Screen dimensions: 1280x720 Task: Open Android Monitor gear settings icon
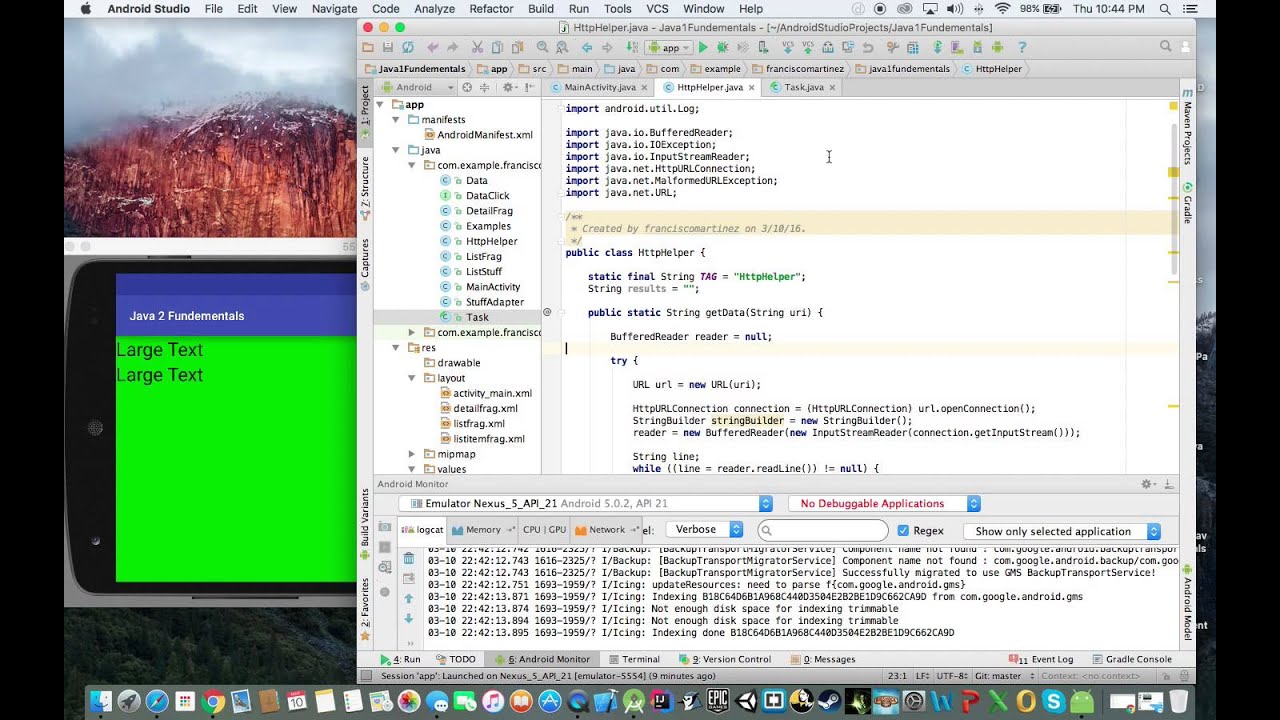1147,484
